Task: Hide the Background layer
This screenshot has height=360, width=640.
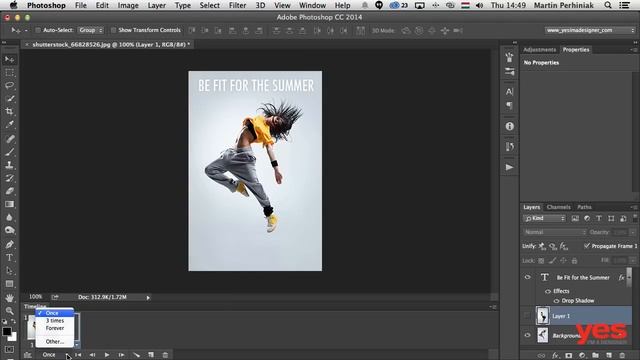Action: pos(527,335)
